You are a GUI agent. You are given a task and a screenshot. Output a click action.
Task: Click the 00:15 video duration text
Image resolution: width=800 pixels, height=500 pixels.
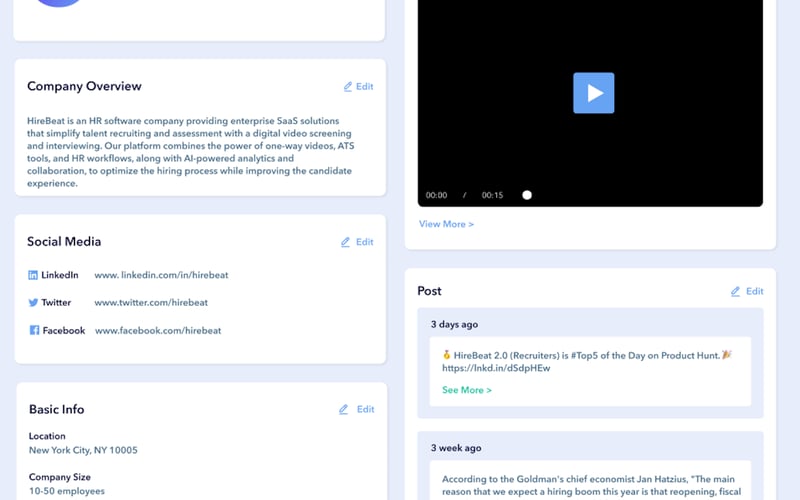(492, 195)
